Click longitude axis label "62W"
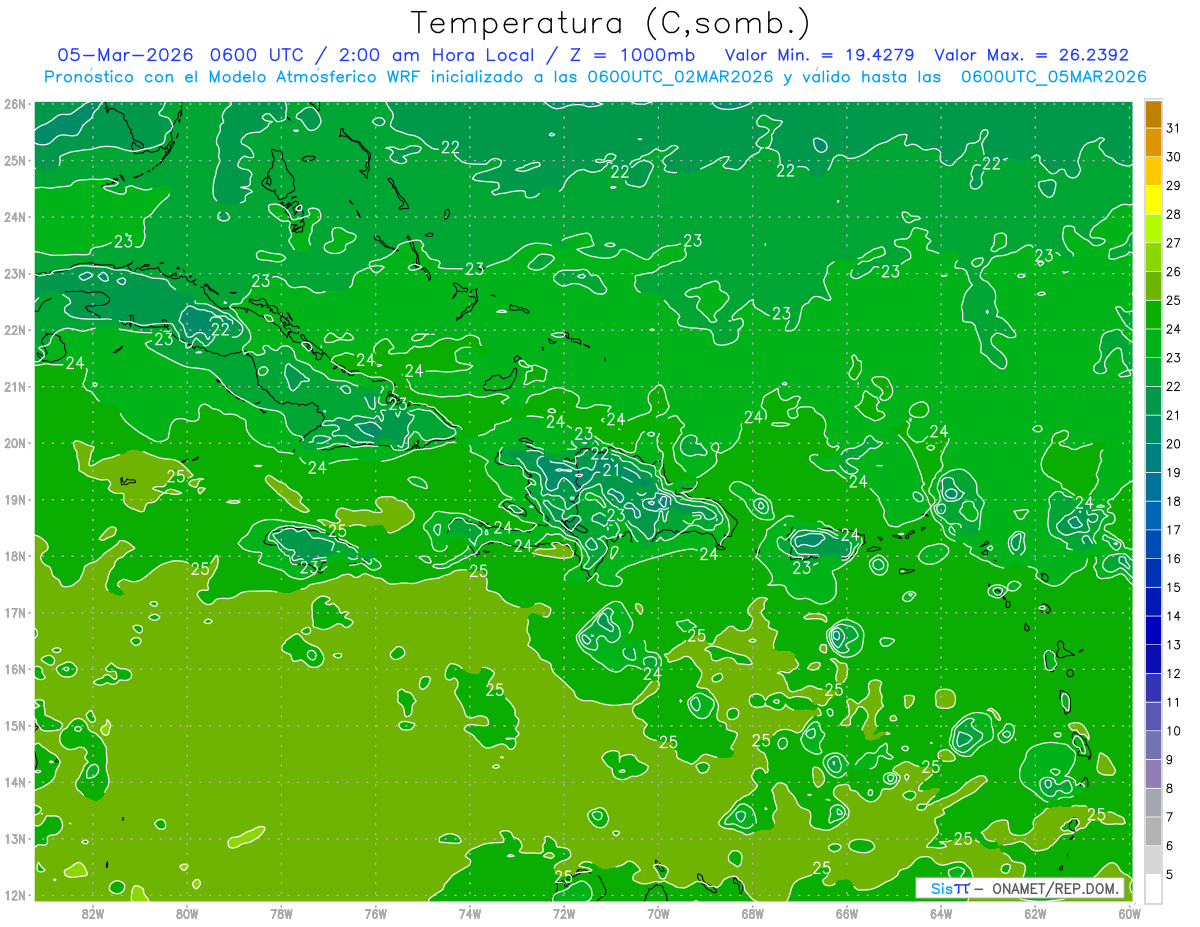Screen dimensions: 1200x927 click(x=1035, y=913)
